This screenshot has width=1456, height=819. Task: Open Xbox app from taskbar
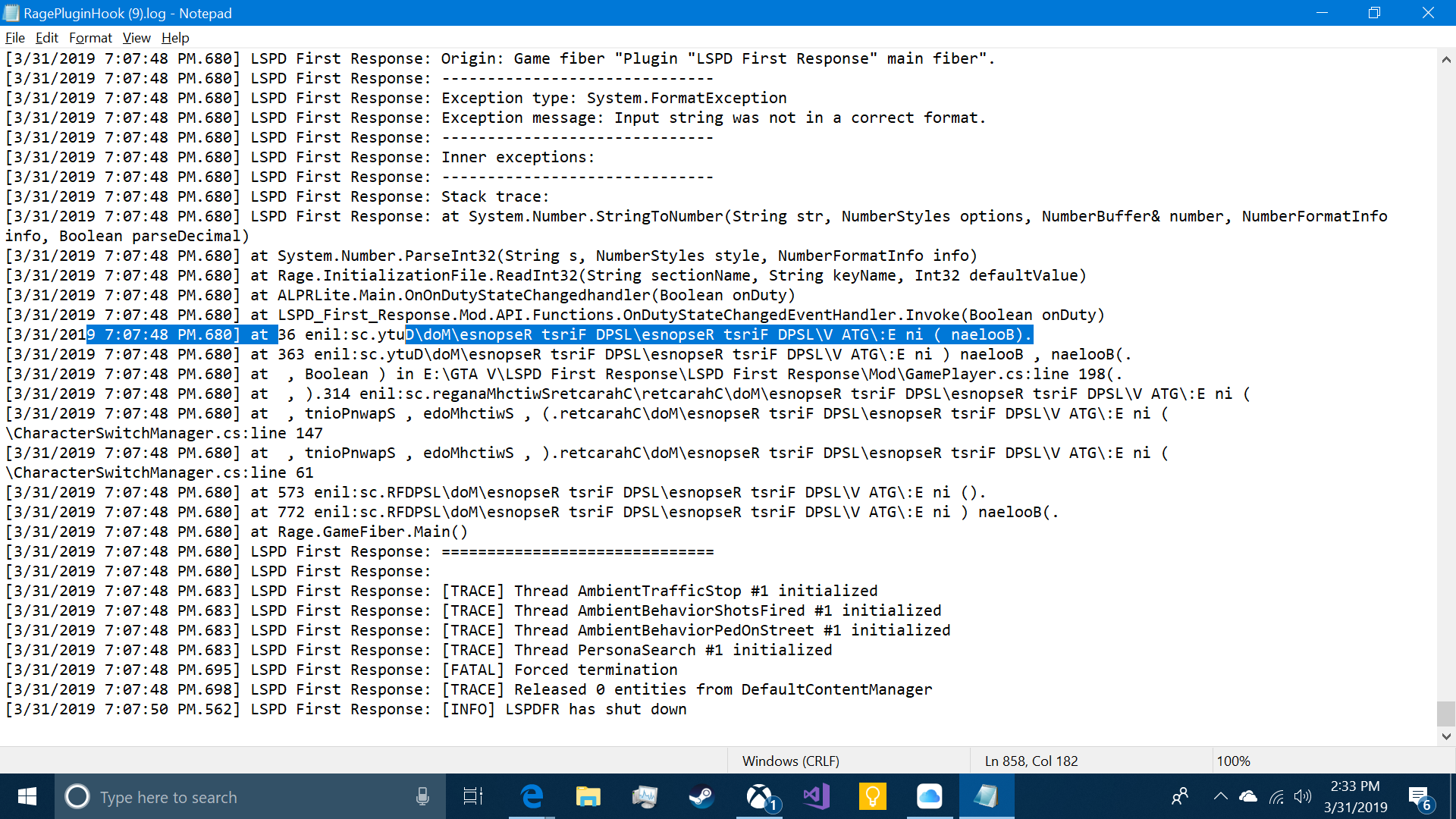tap(759, 796)
